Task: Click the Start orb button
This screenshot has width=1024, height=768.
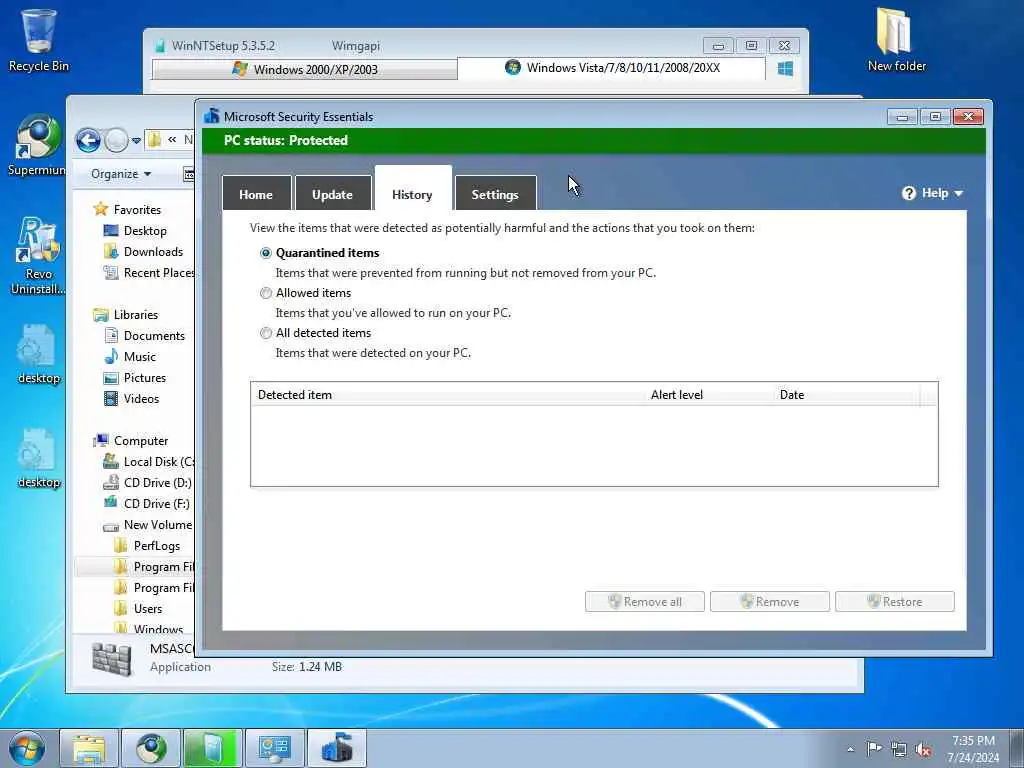Action: (27, 748)
